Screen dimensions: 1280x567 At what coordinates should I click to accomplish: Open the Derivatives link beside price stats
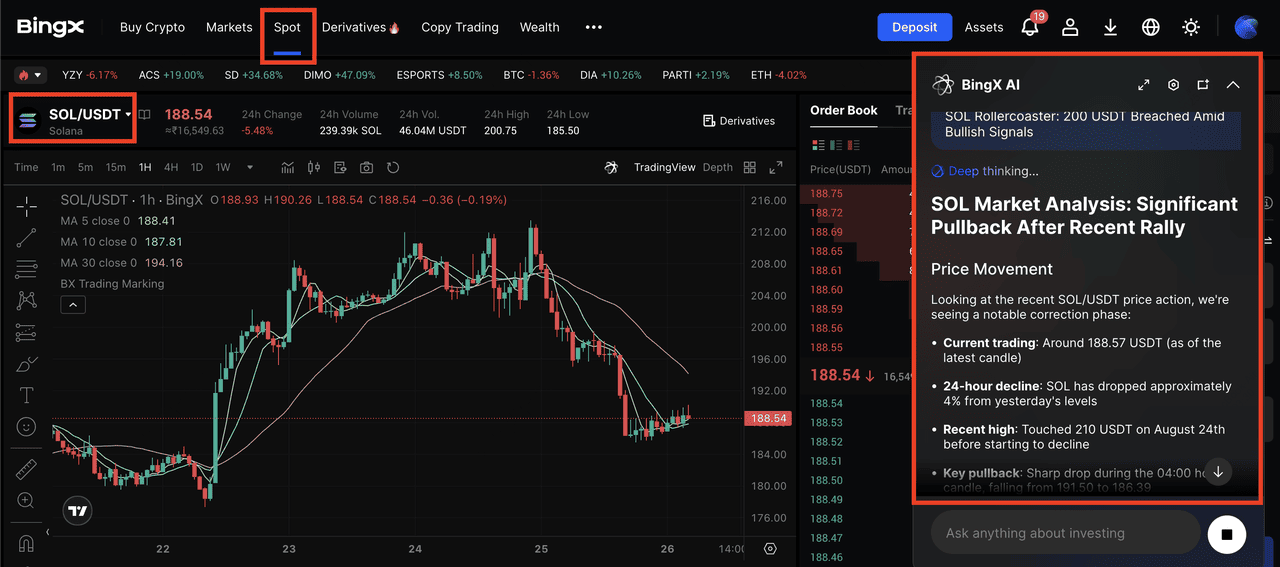click(739, 120)
